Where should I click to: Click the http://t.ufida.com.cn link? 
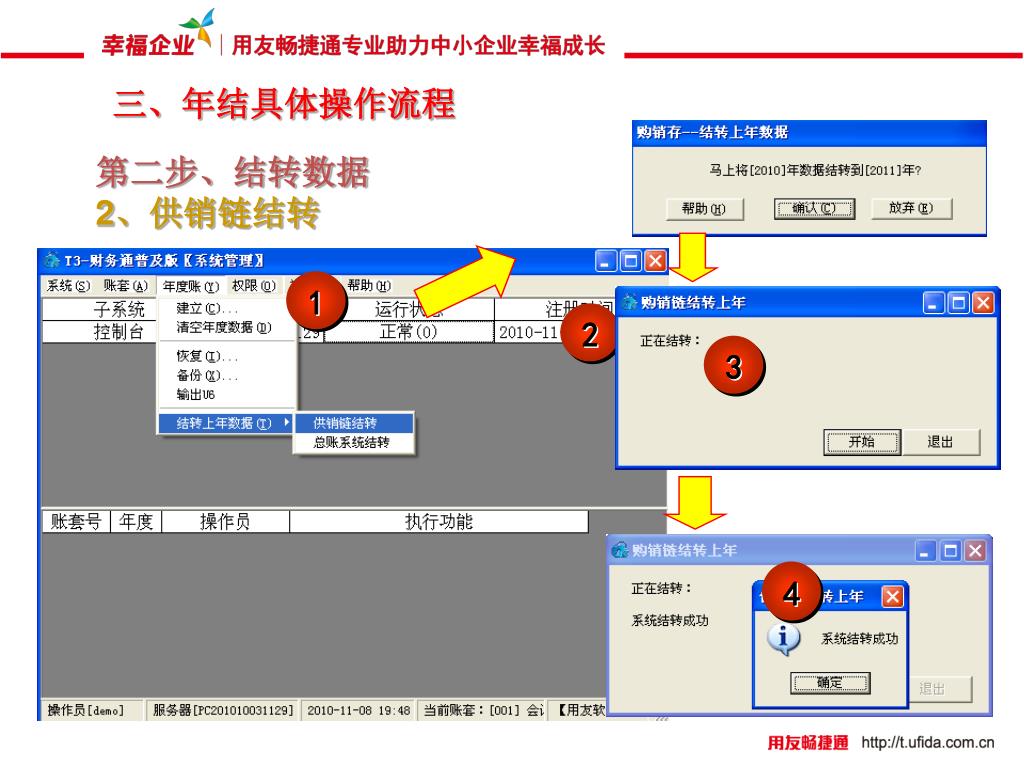tap(927, 743)
